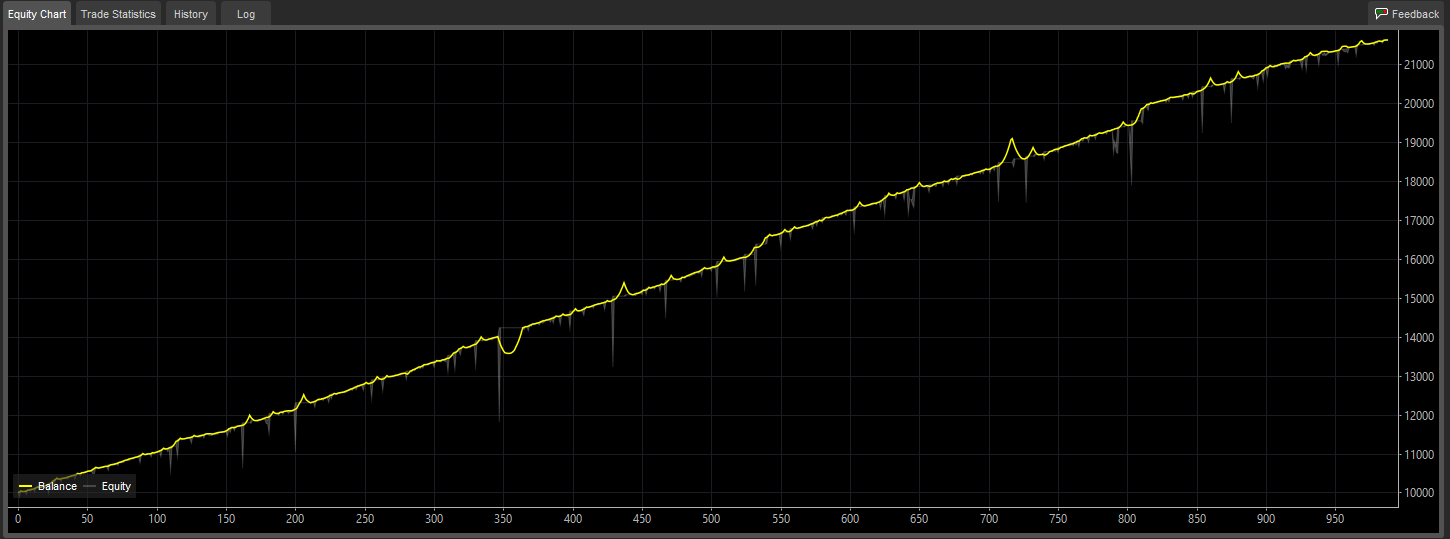Open the Trade Statistics tab
The height and width of the screenshot is (539, 1450).
click(x=118, y=14)
